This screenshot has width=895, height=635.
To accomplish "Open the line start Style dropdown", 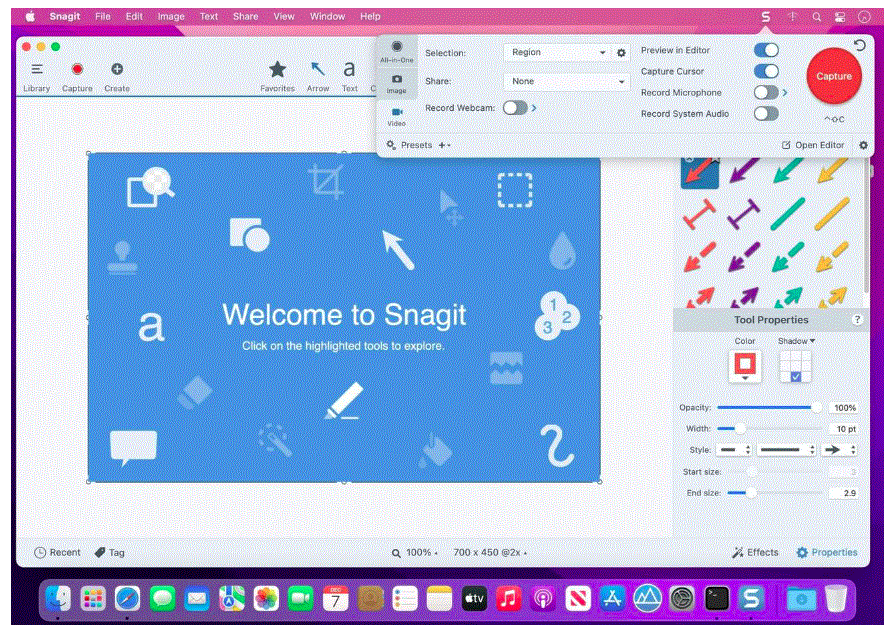I will pyautogui.click(x=735, y=450).
